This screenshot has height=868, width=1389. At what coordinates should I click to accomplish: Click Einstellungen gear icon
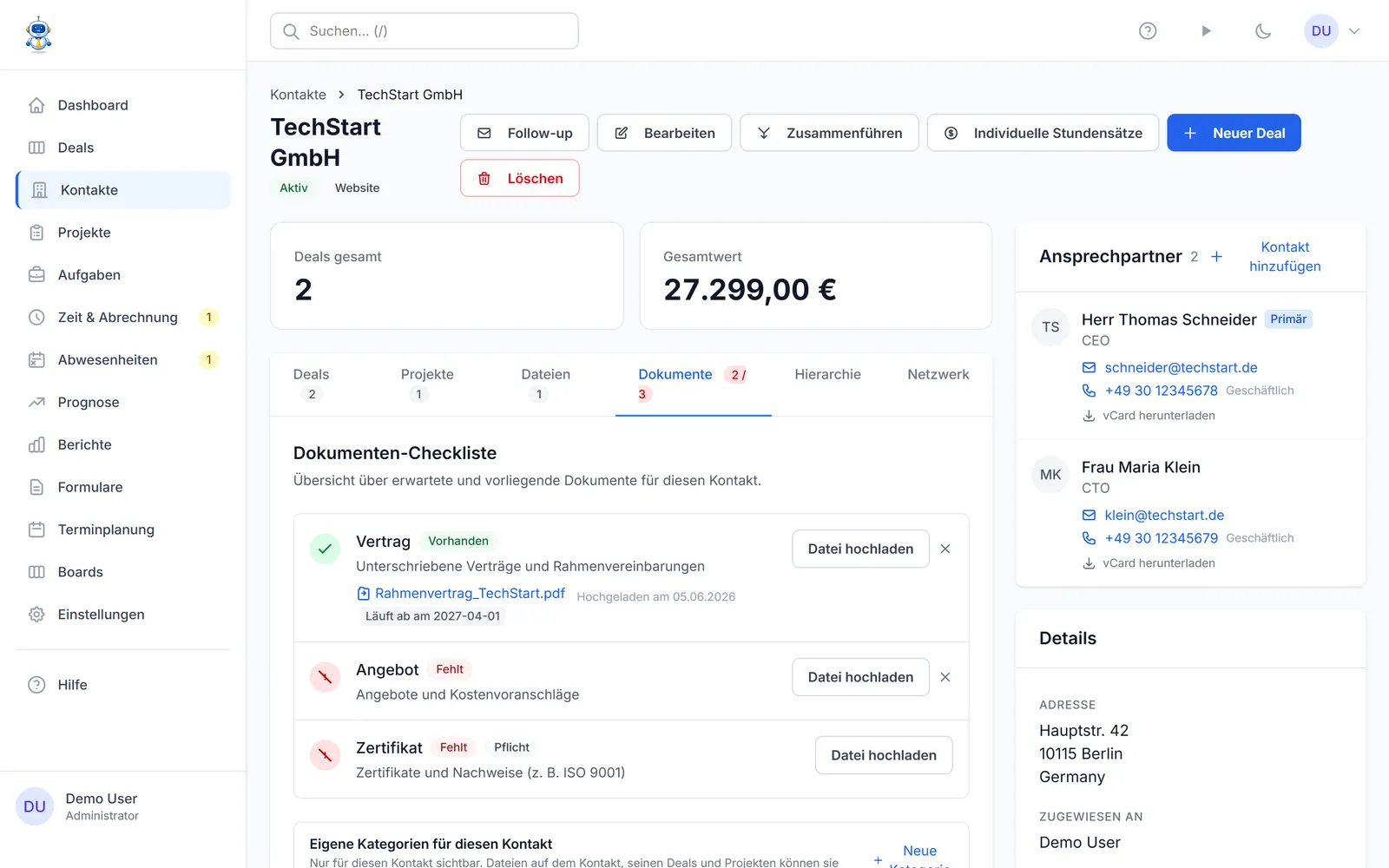tap(36, 615)
